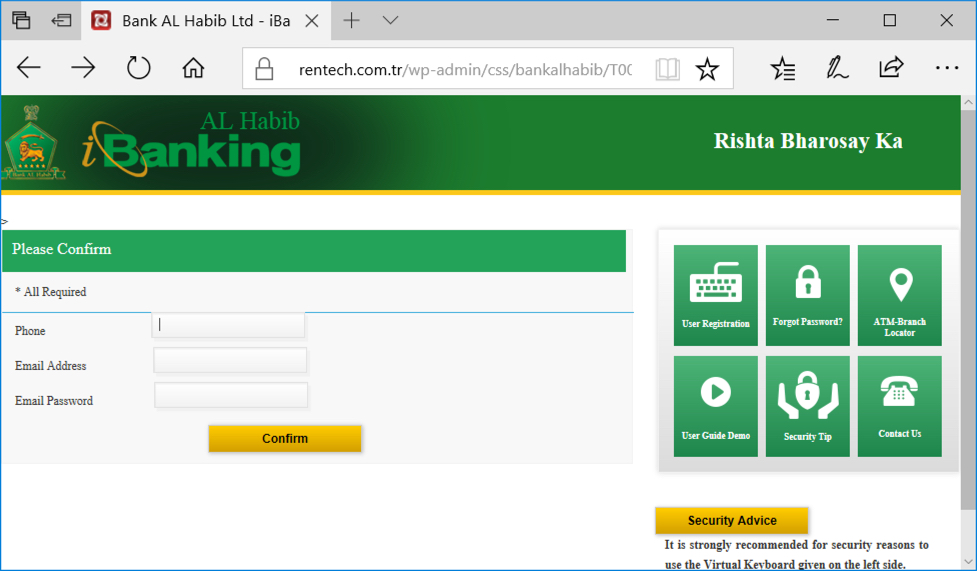The height and width of the screenshot is (571, 977).
Task: Show tab previews chevron
Action: click(391, 20)
